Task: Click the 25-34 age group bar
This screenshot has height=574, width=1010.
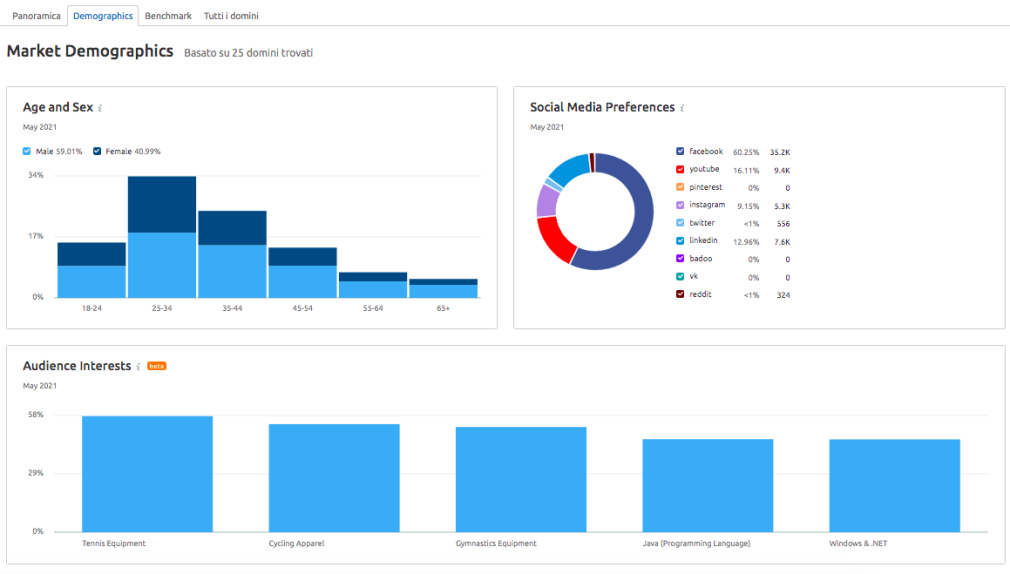Action: point(162,237)
